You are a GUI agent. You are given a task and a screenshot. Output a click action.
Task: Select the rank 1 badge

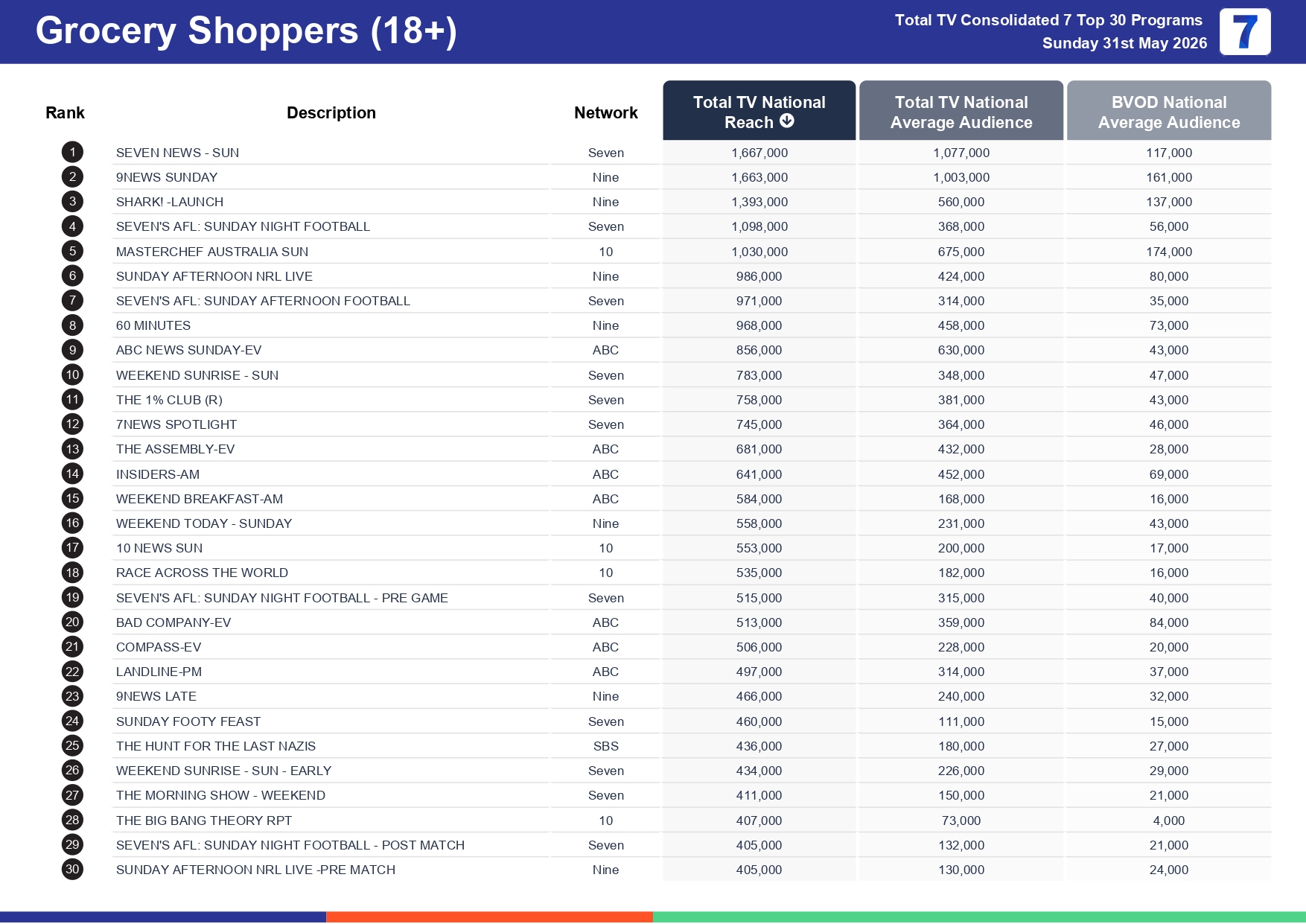(x=72, y=153)
